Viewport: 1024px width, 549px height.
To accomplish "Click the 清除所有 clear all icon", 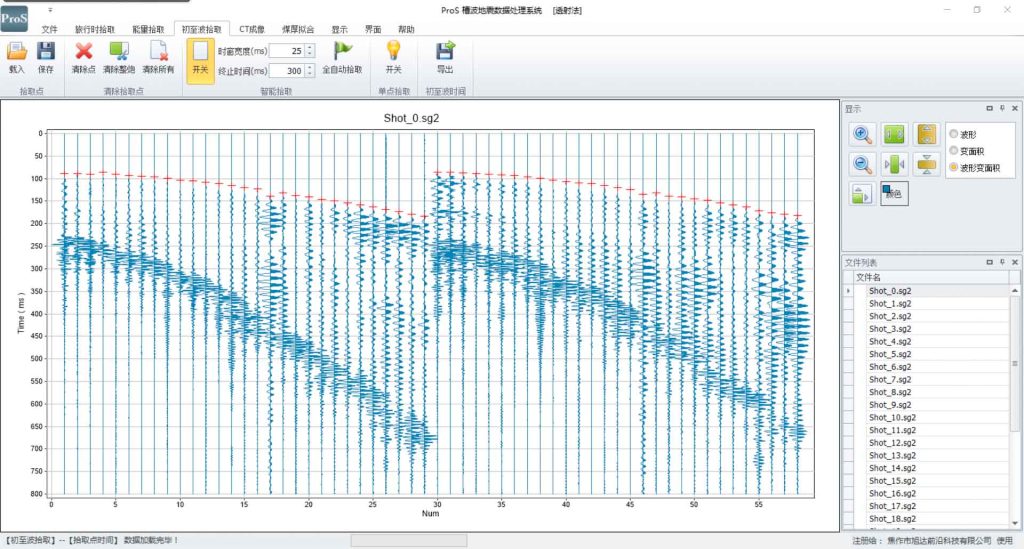I will pos(159,51).
